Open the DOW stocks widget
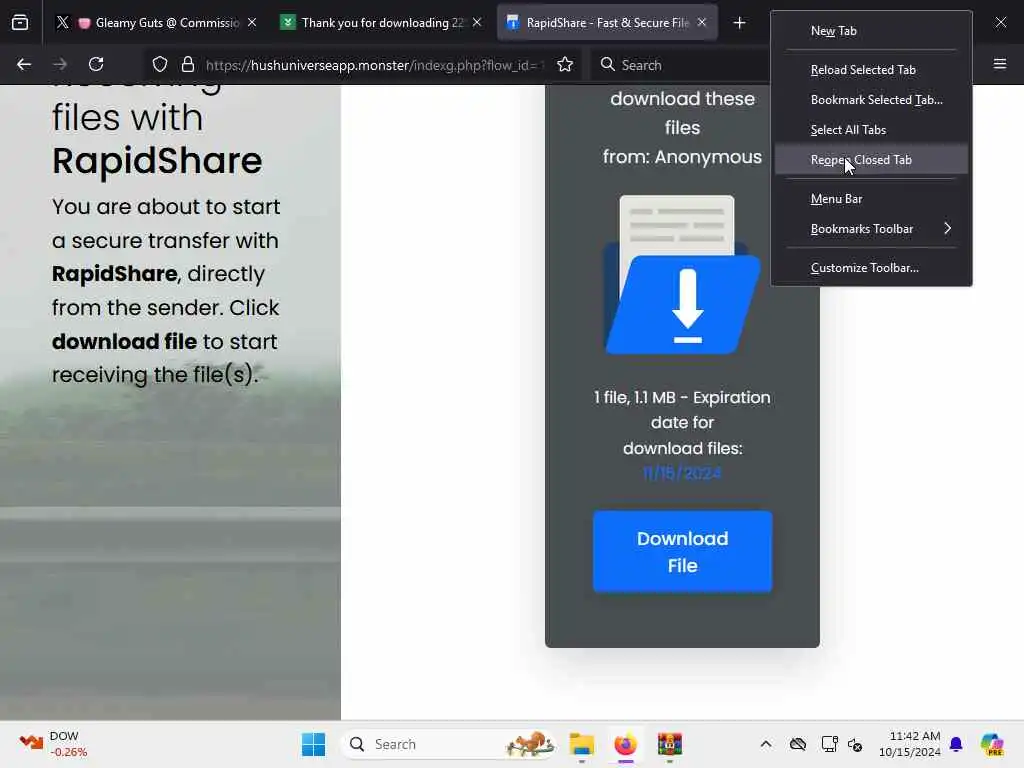1024x768 pixels. point(54,744)
